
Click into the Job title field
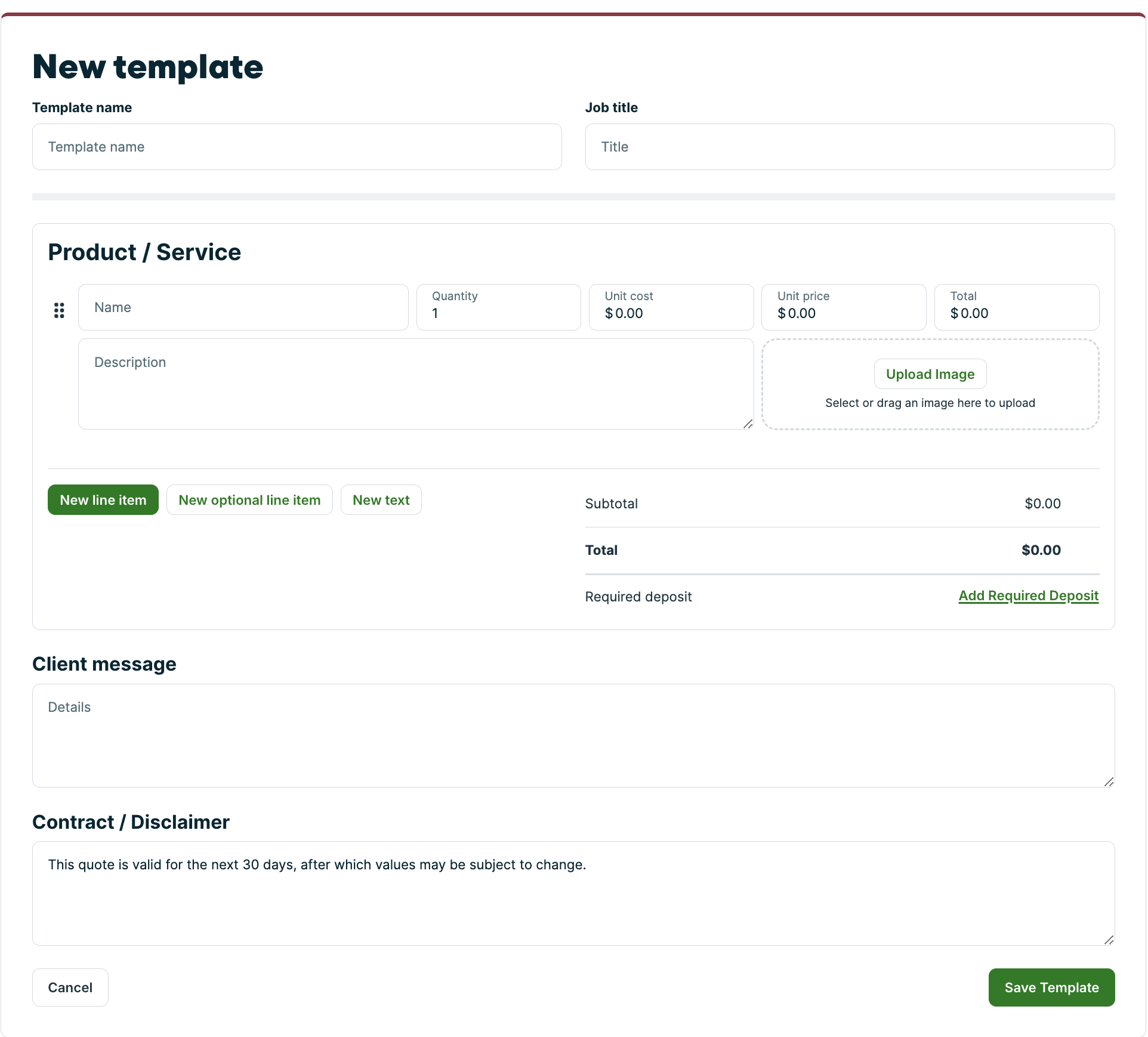(849, 147)
